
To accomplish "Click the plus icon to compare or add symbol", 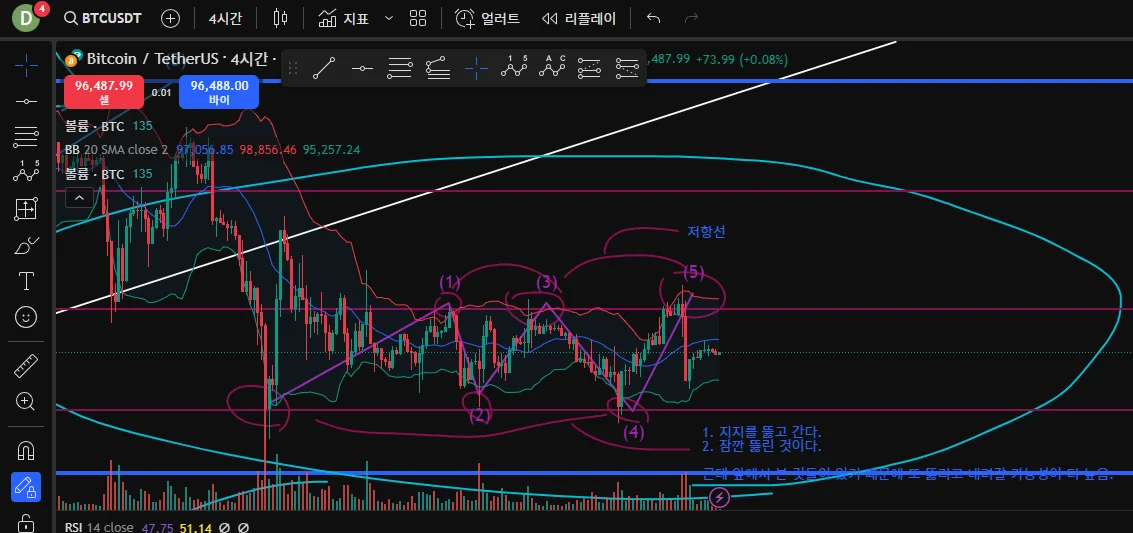I will click(x=171, y=19).
